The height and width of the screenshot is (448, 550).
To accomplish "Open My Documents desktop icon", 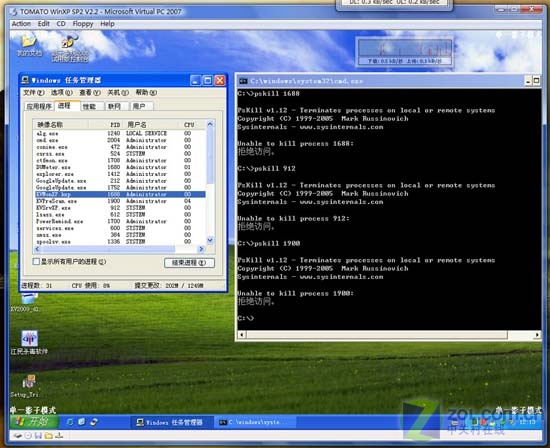I will pos(29,45).
